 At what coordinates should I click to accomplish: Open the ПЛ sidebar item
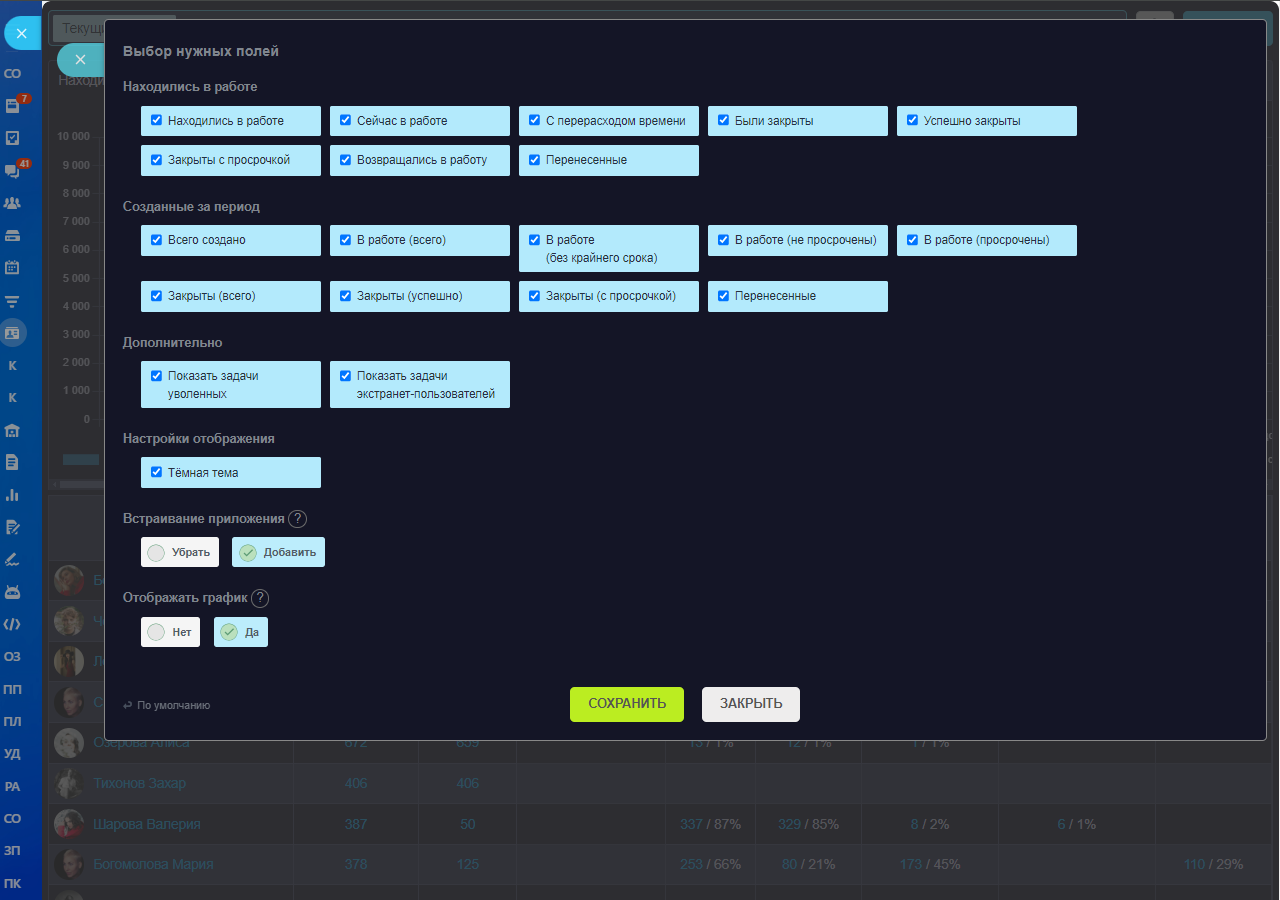[13, 721]
